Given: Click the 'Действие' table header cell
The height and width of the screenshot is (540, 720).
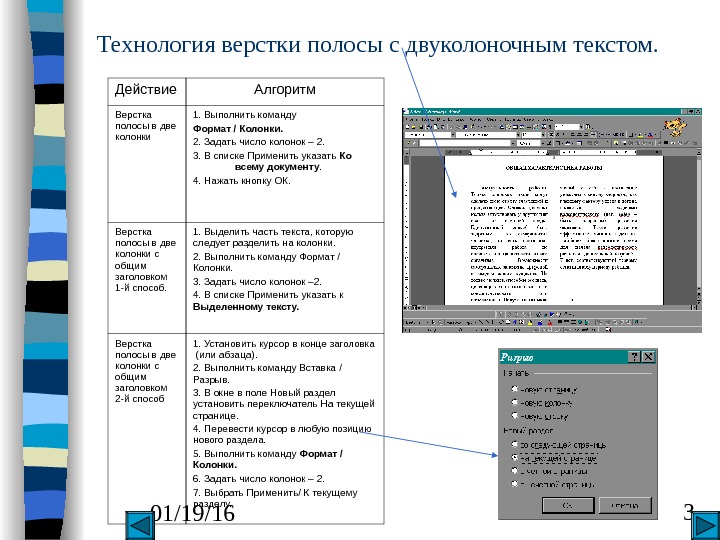Looking at the screenshot, I should 146,91.
